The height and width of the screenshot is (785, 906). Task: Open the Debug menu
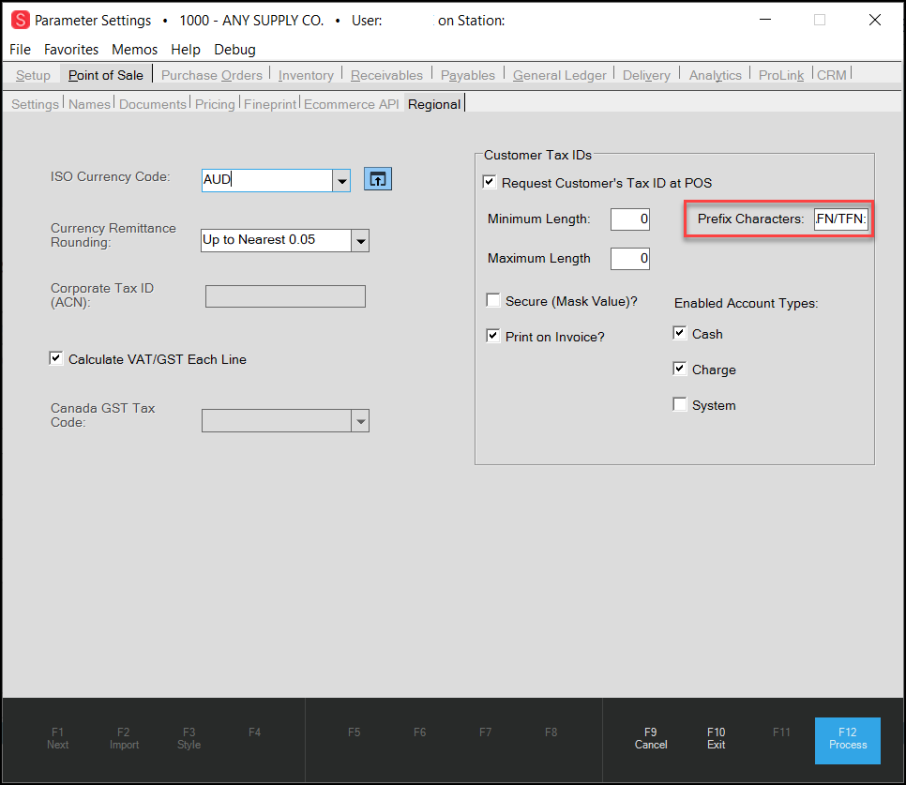pyautogui.click(x=235, y=50)
